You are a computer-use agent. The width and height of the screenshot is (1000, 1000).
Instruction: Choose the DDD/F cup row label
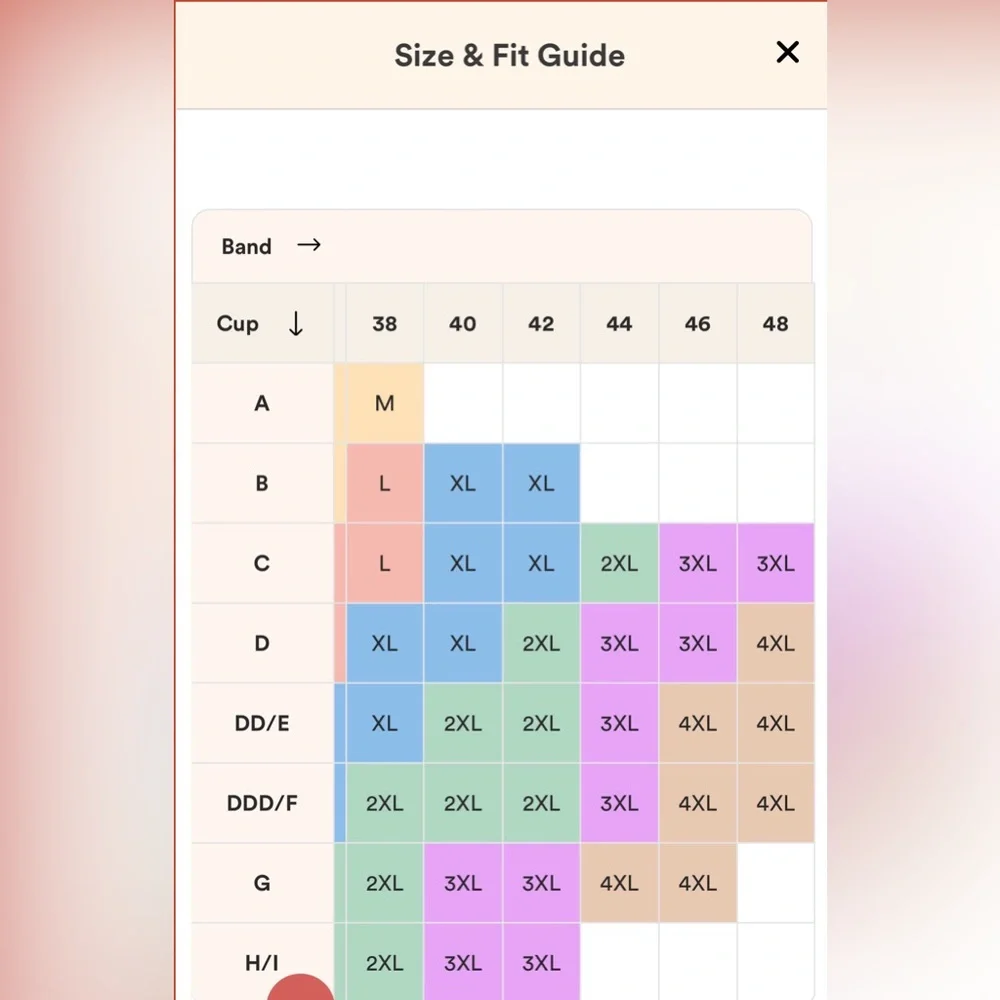pyautogui.click(x=262, y=803)
